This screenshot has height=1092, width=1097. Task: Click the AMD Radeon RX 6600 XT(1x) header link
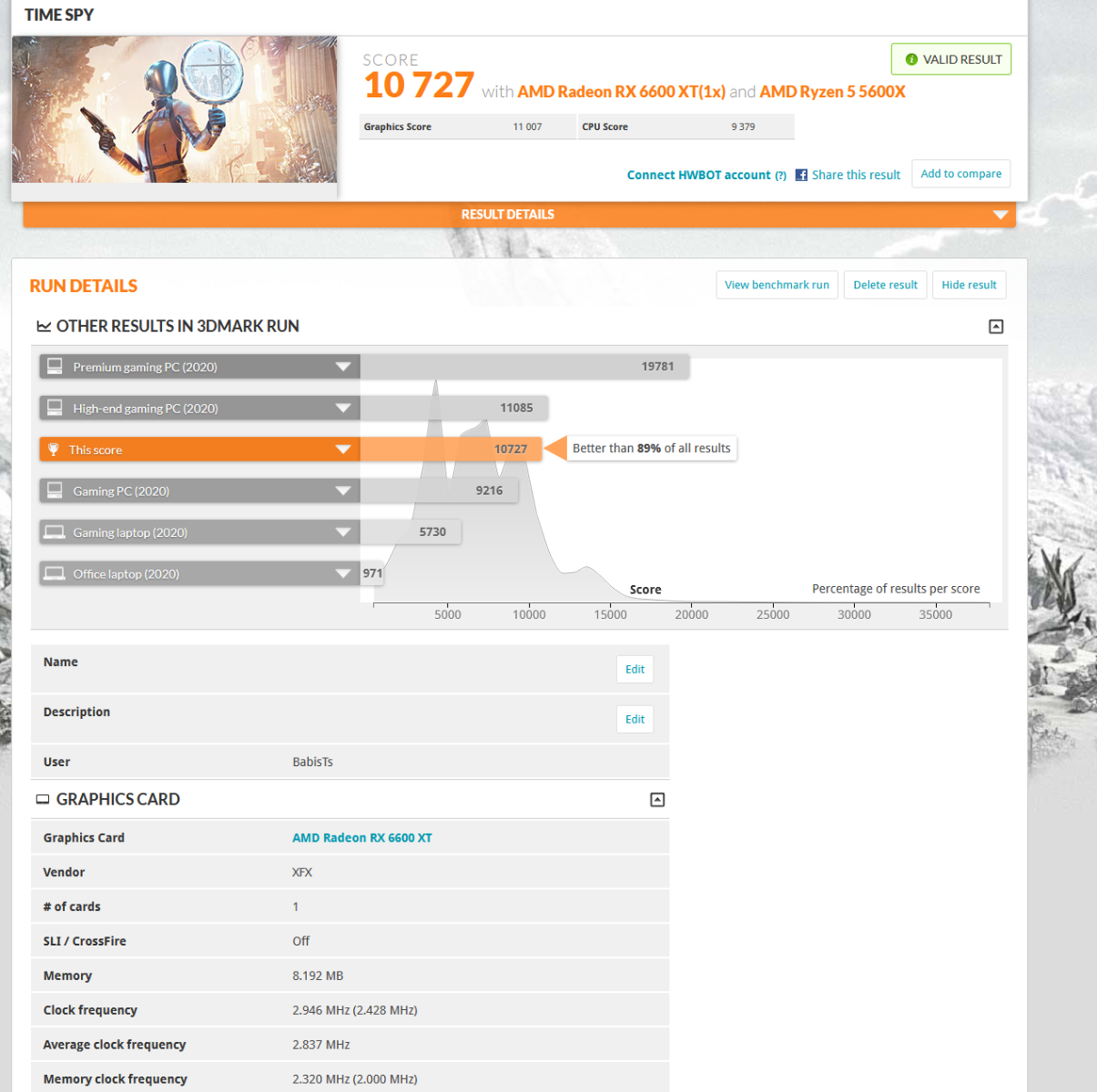point(622,92)
